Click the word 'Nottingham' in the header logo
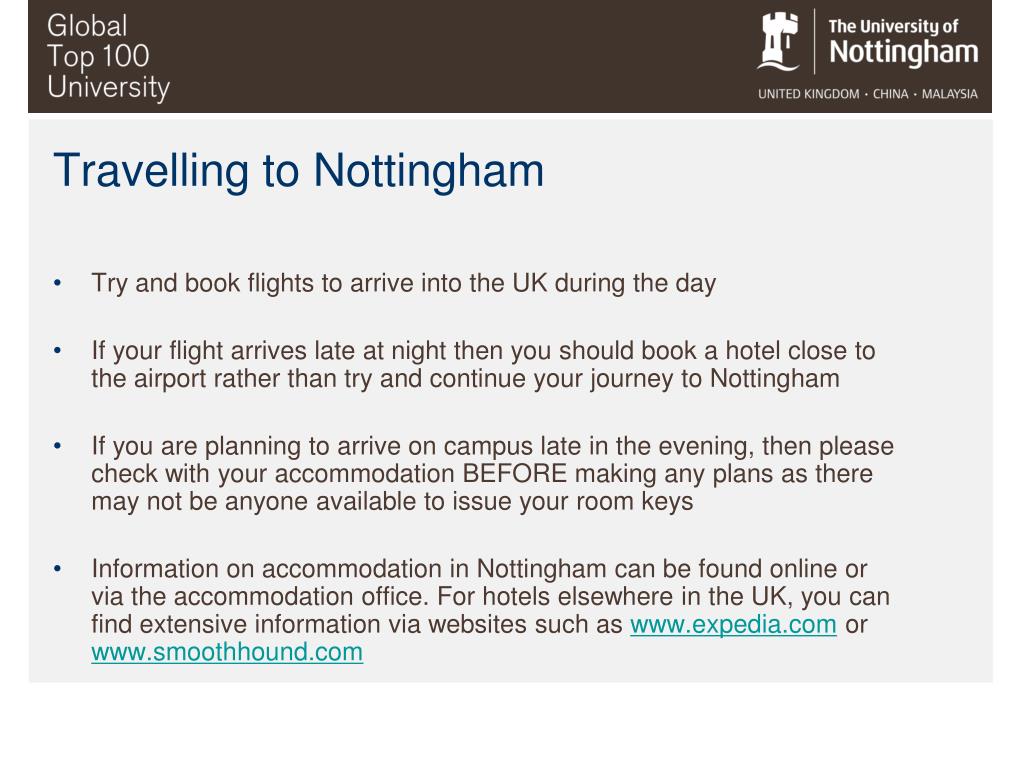 (903, 53)
